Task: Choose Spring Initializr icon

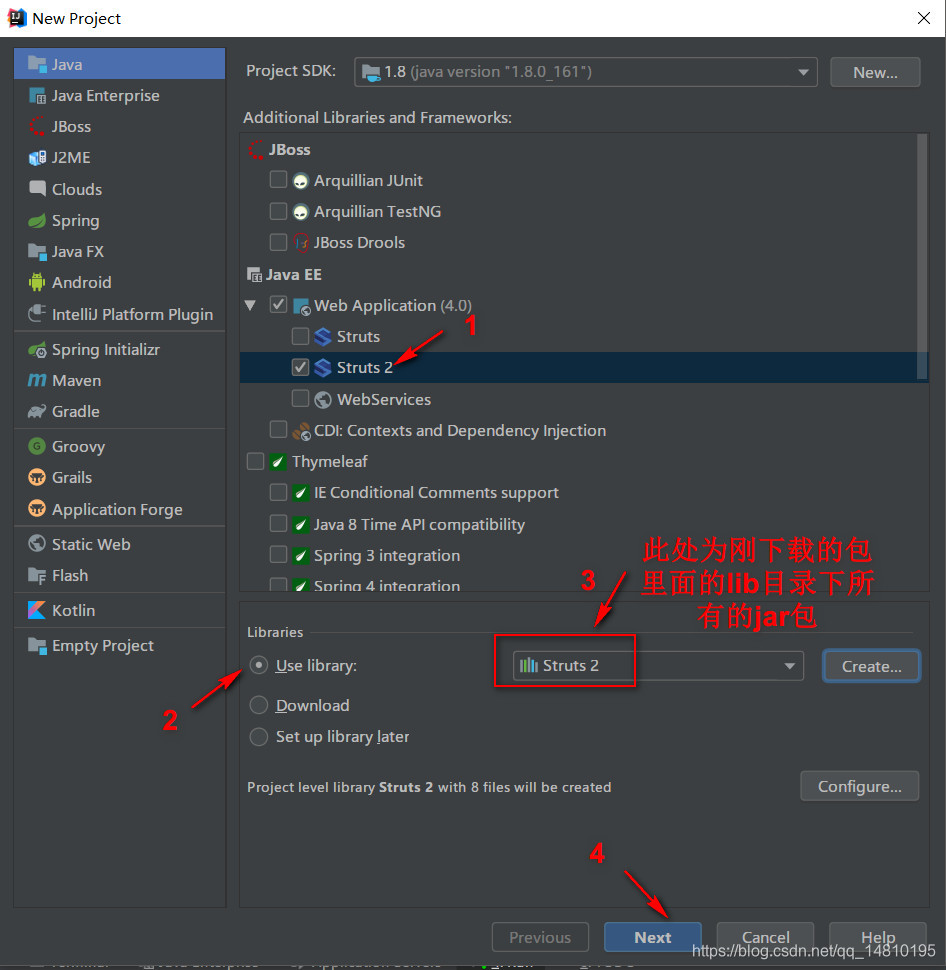Action: 37,350
